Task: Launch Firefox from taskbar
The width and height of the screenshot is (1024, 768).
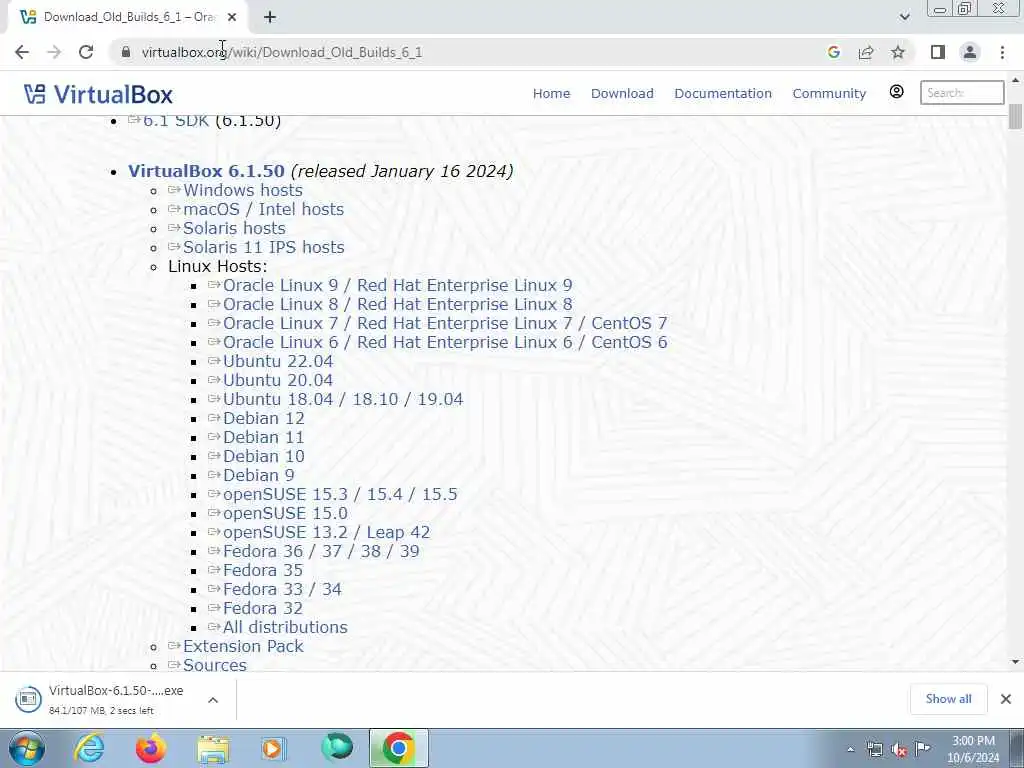Action: tap(151, 748)
